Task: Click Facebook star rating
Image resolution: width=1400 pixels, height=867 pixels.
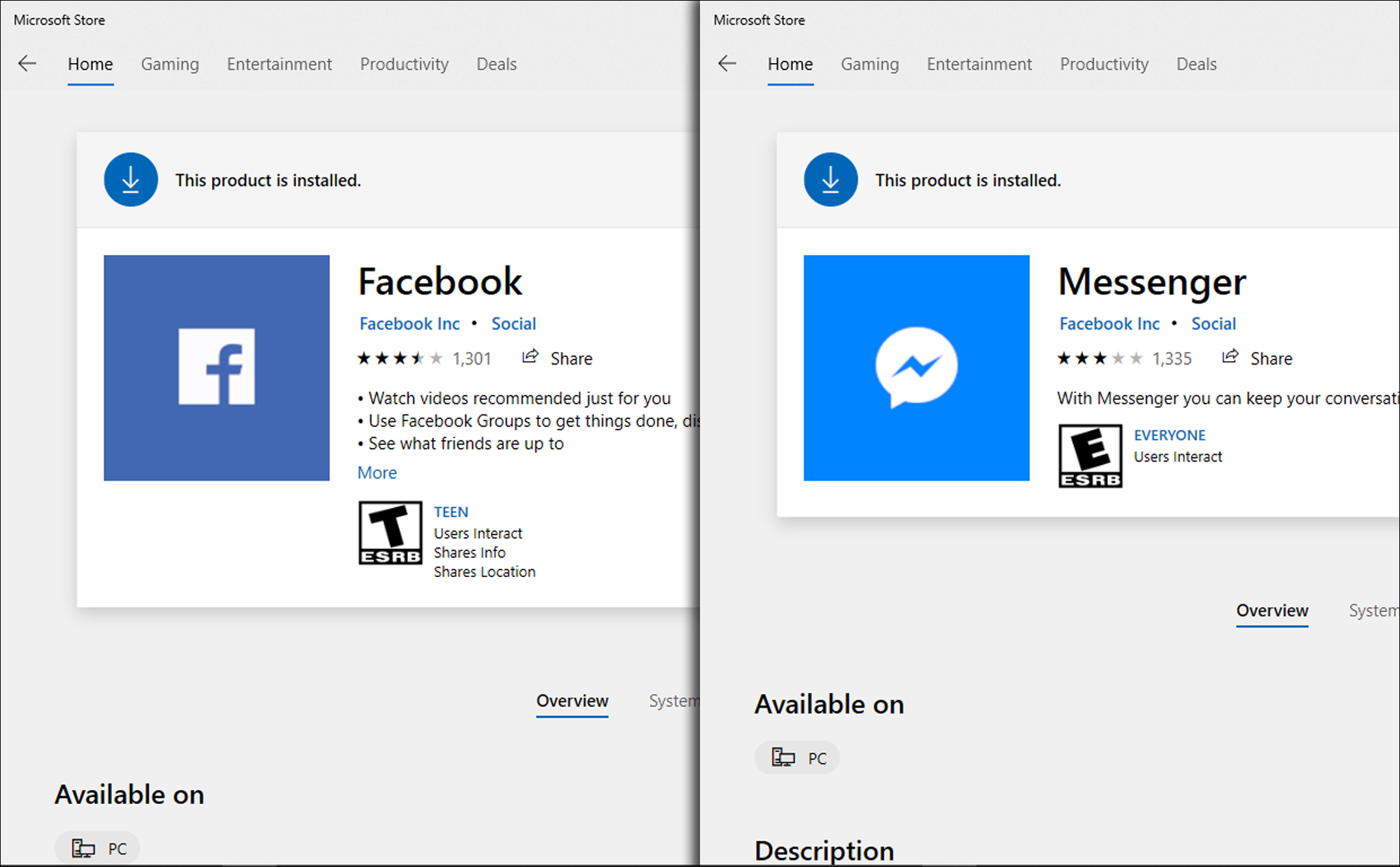Action: [400, 358]
